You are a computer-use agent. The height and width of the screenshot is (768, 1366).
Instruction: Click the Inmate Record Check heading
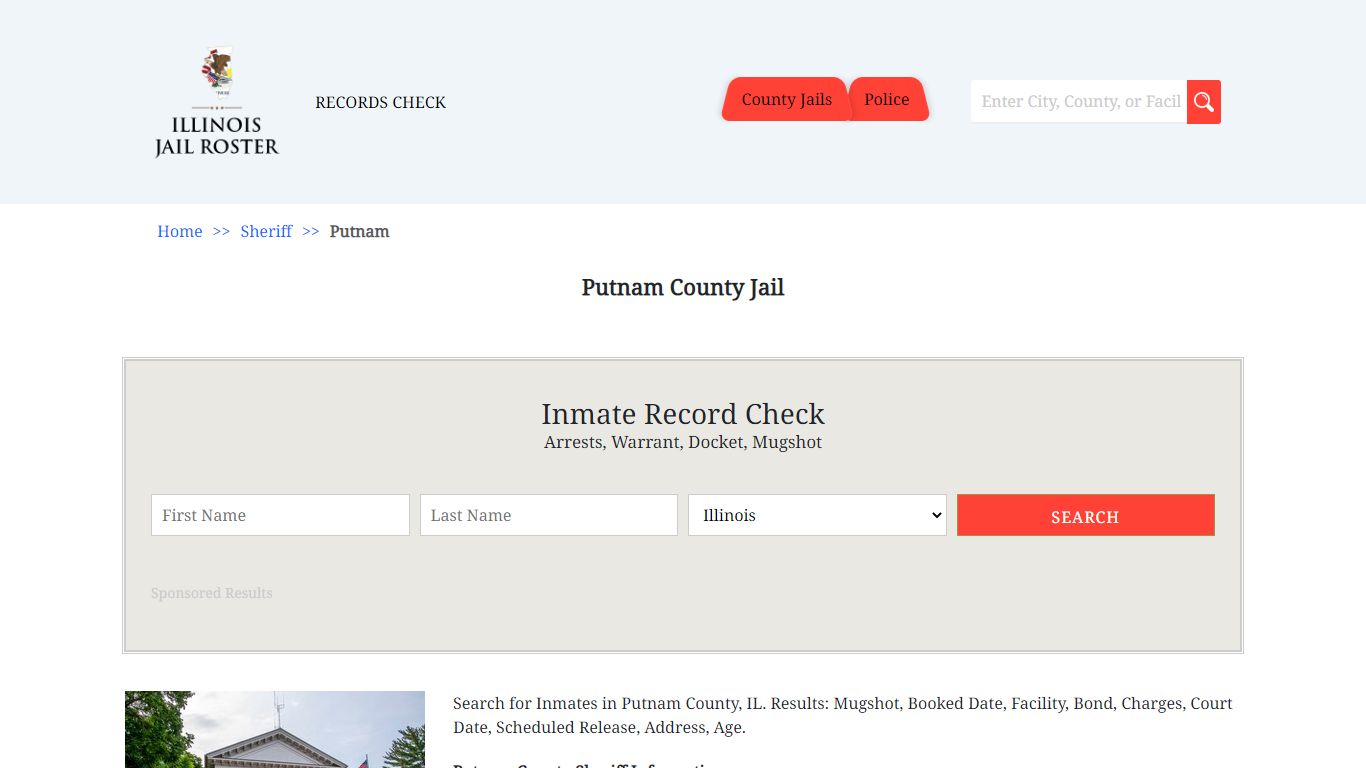683,414
